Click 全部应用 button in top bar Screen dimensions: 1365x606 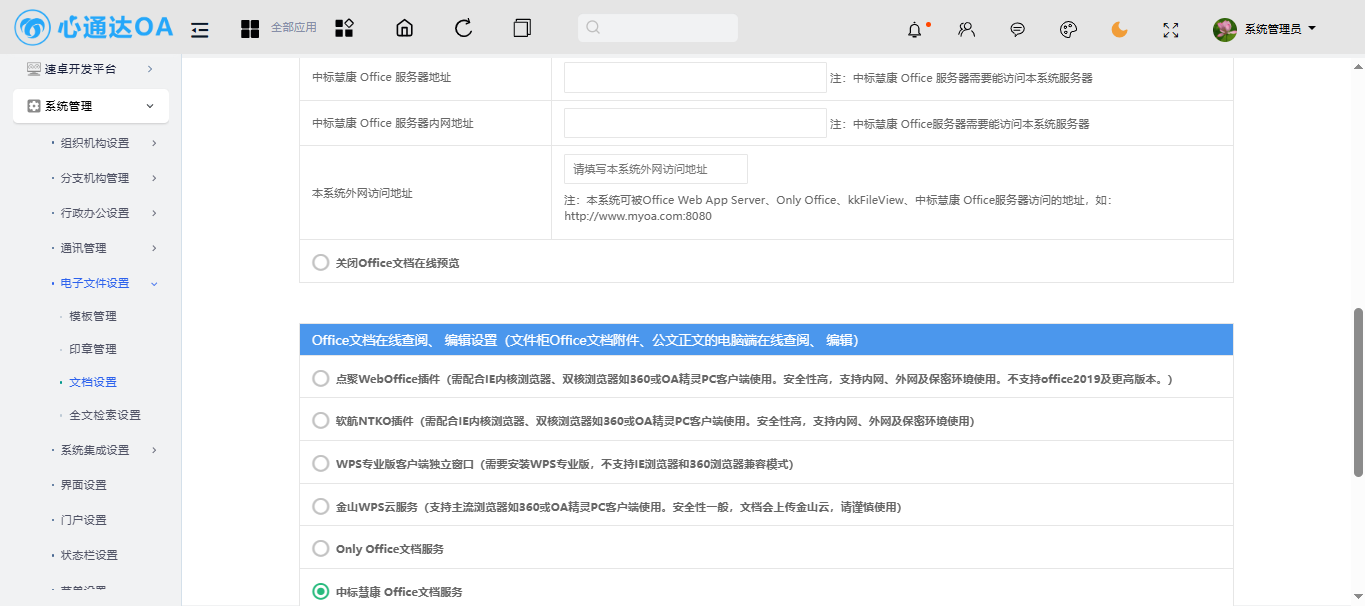pyautogui.click(x=279, y=28)
